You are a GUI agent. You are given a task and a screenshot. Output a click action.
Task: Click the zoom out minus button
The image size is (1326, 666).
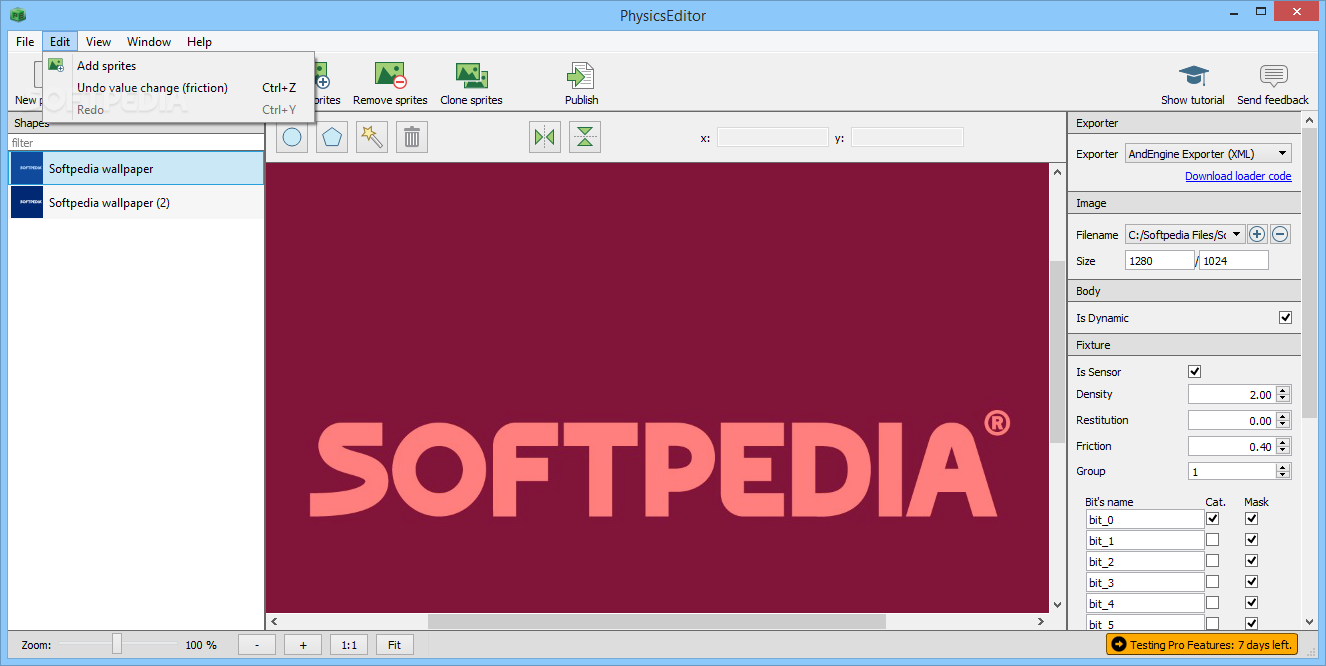tap(257, 645)
